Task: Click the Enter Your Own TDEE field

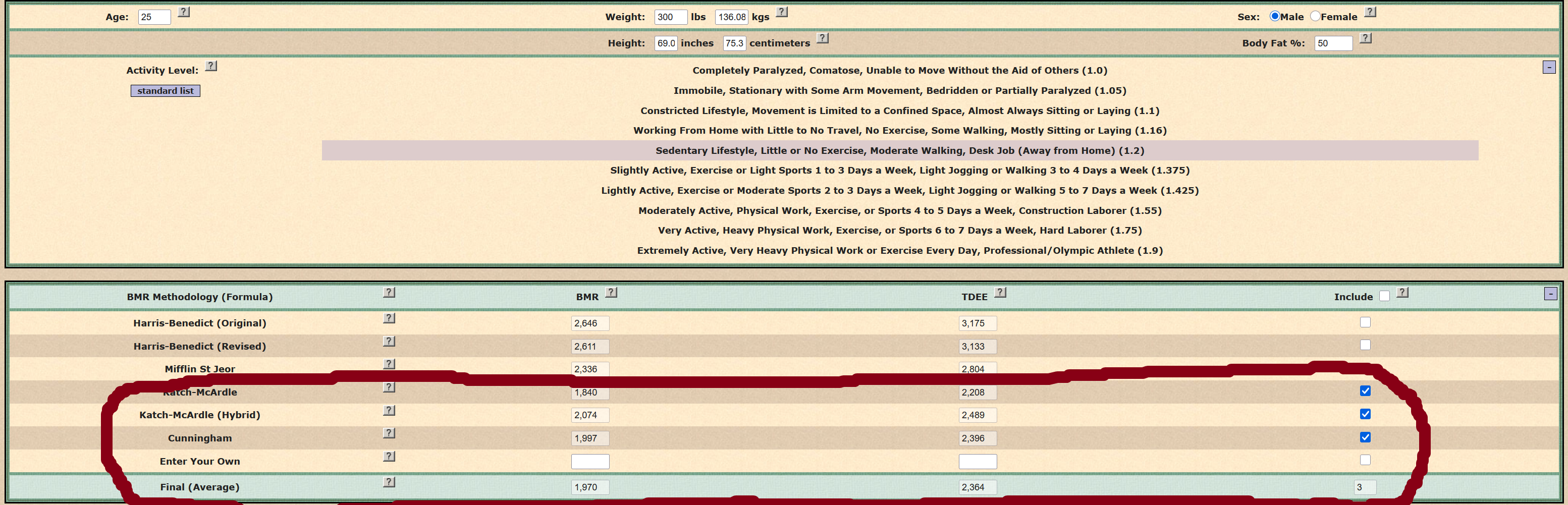Action: [978, 461]
